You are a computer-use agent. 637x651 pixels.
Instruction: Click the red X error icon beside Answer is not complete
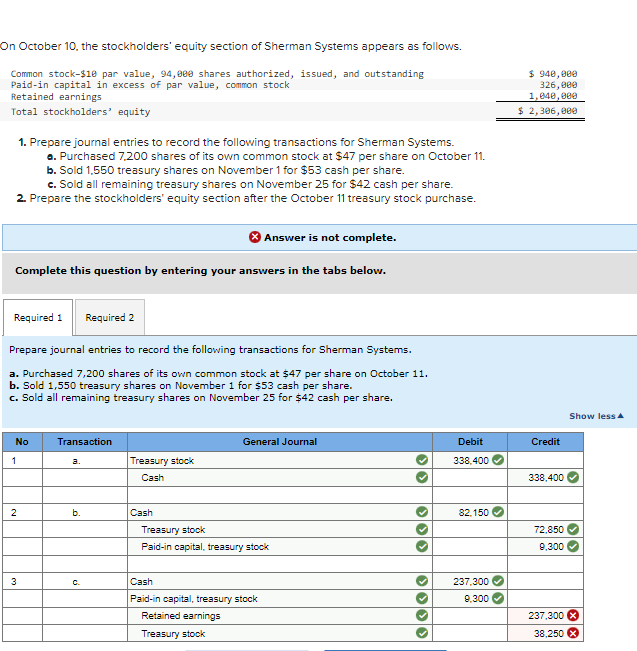(x=255, y=237)
